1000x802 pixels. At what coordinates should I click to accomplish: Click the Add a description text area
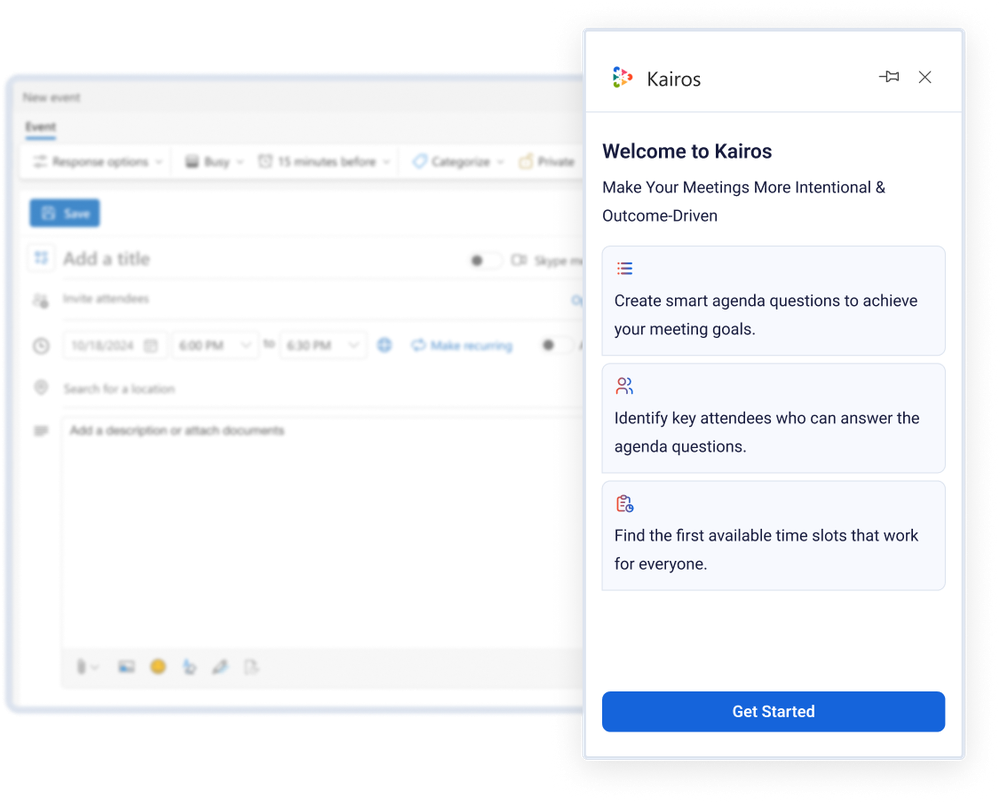click(323, 532)
